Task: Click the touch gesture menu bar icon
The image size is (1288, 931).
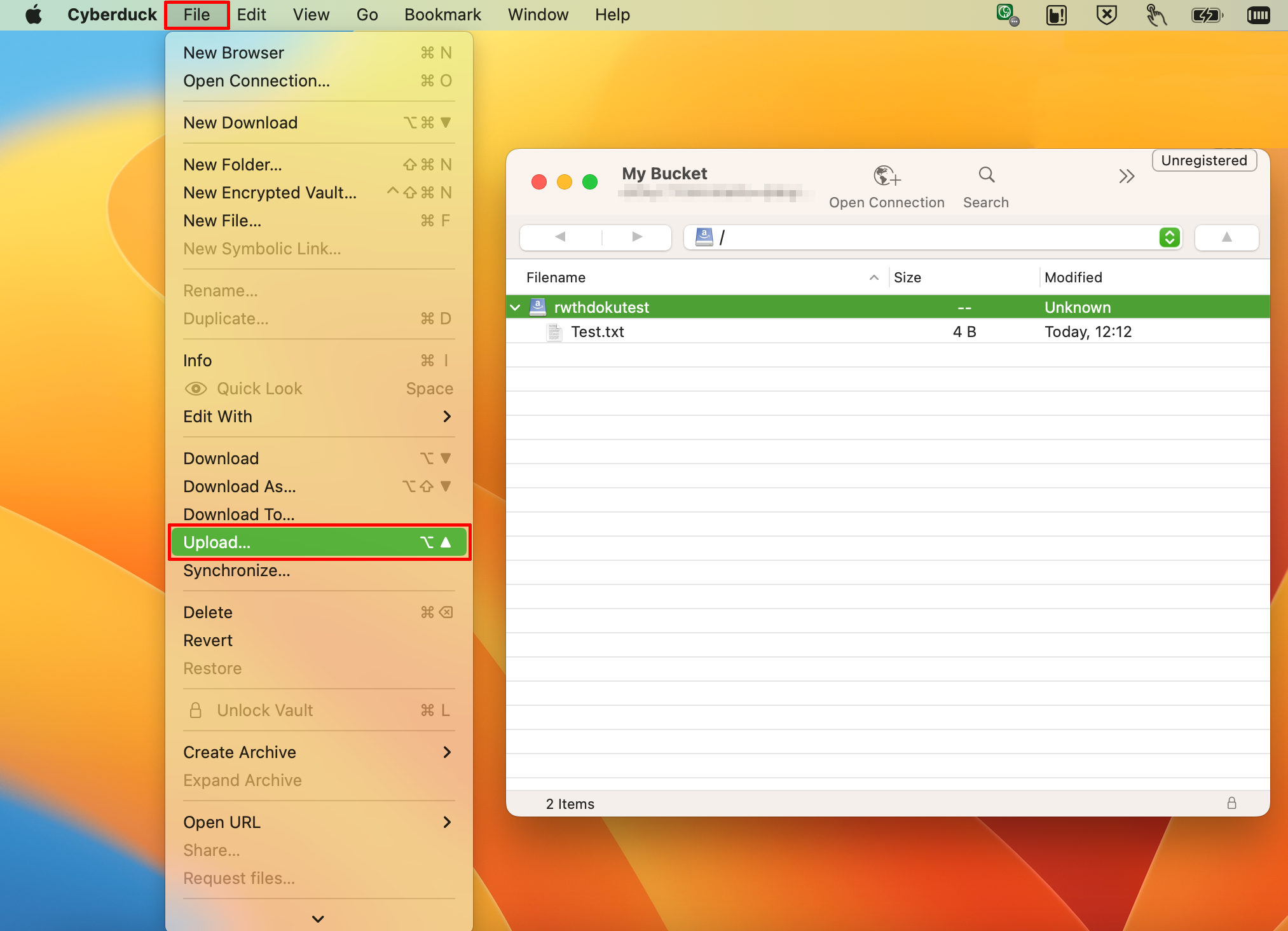Action: click(x=1156, y=15)
